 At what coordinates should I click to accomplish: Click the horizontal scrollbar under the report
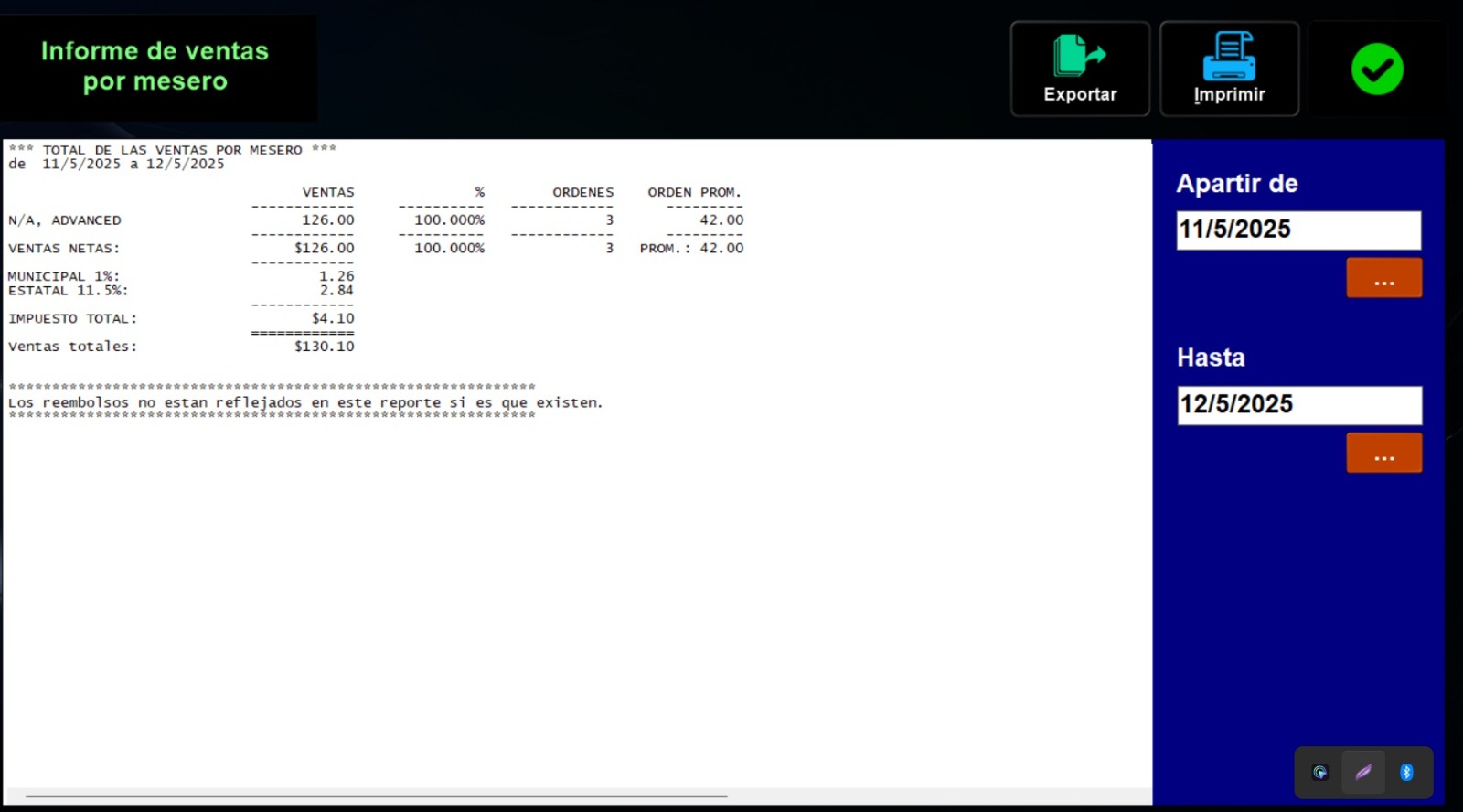(376, 796)
